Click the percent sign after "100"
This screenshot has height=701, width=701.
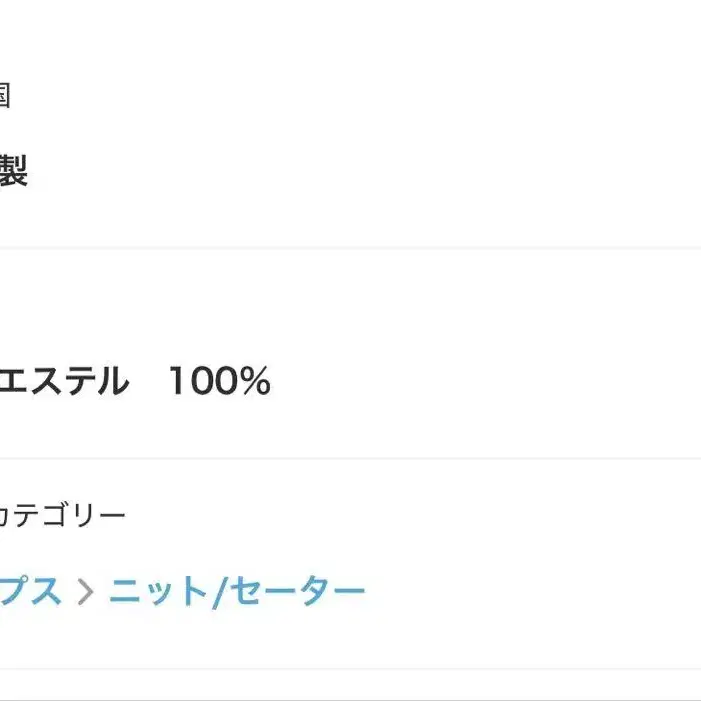pyautogui.click(x=255, y=381)
